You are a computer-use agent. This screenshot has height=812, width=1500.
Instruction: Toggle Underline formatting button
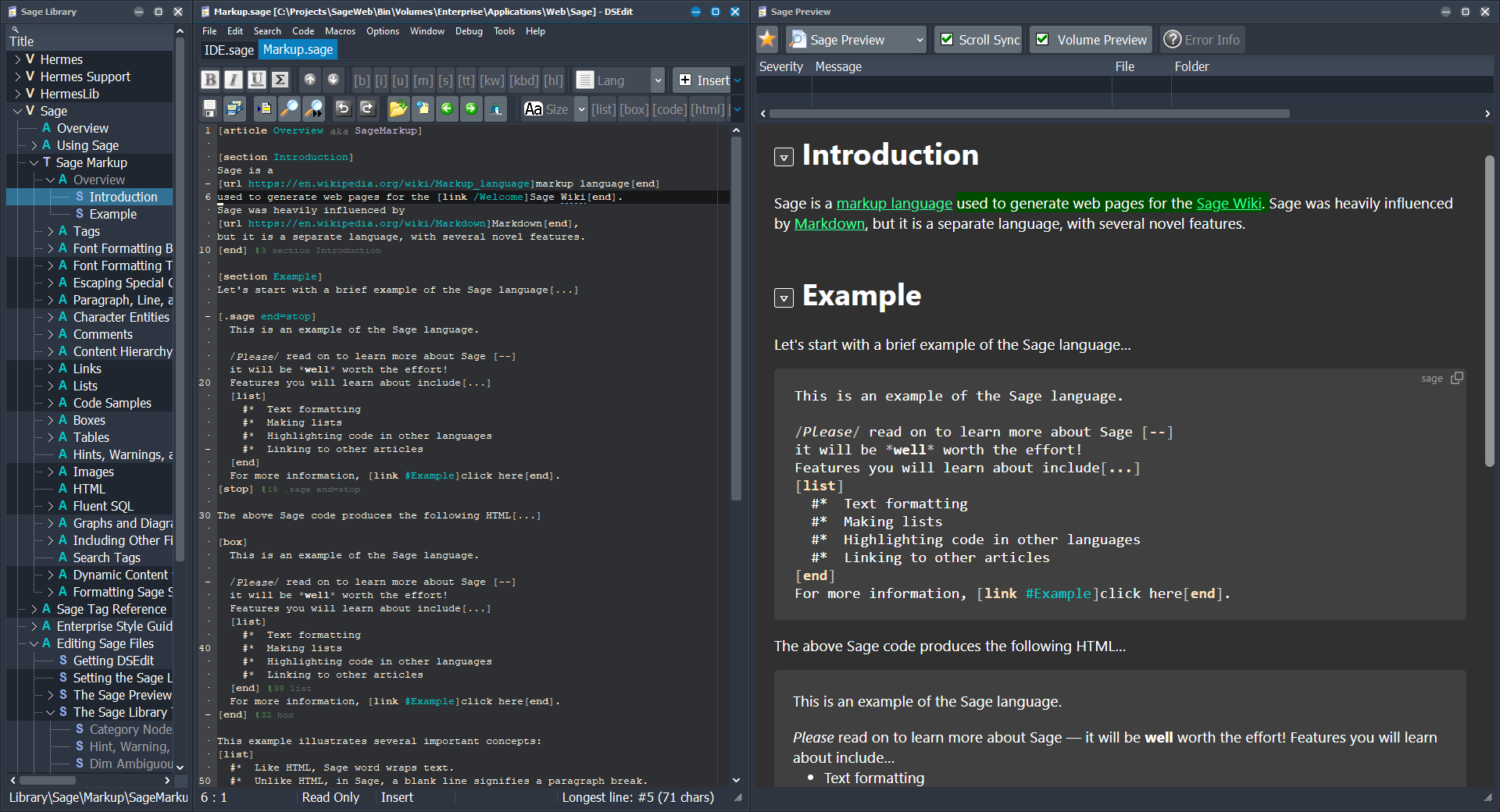(x=257, y=80)
